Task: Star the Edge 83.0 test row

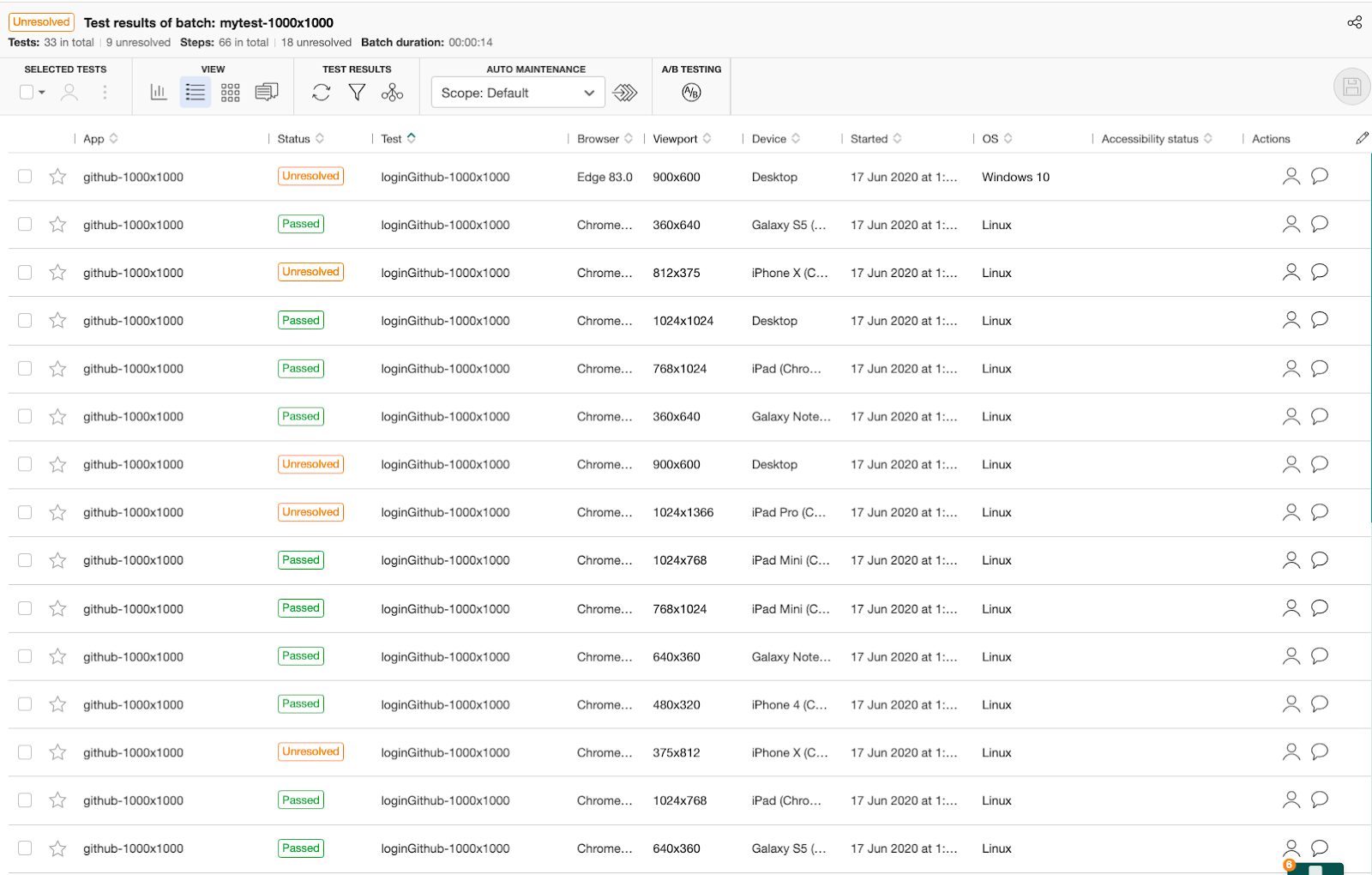Action: (x=57, y=177)
